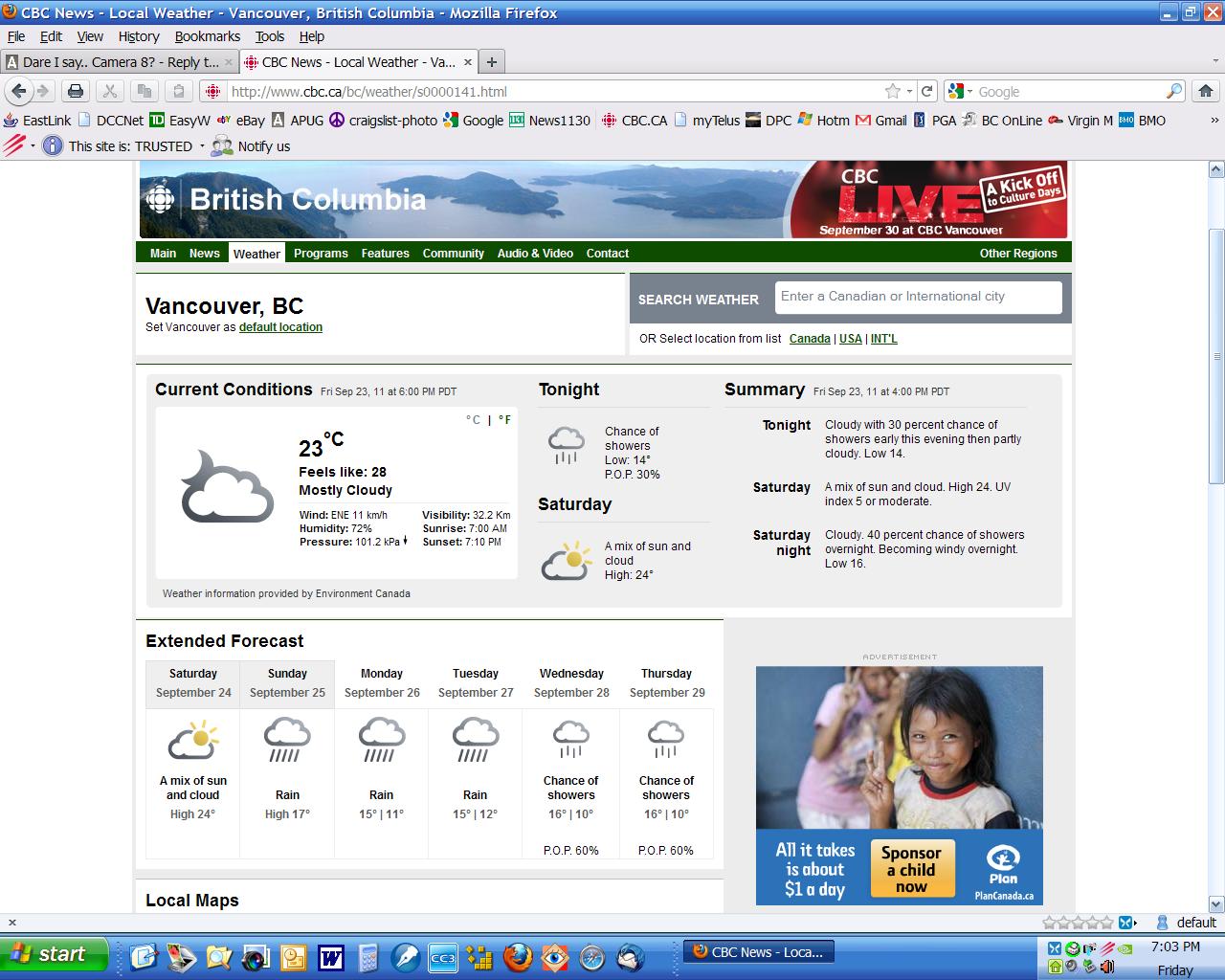
Task: Open the Bookmarks menu
Action: tap(208, 36)
